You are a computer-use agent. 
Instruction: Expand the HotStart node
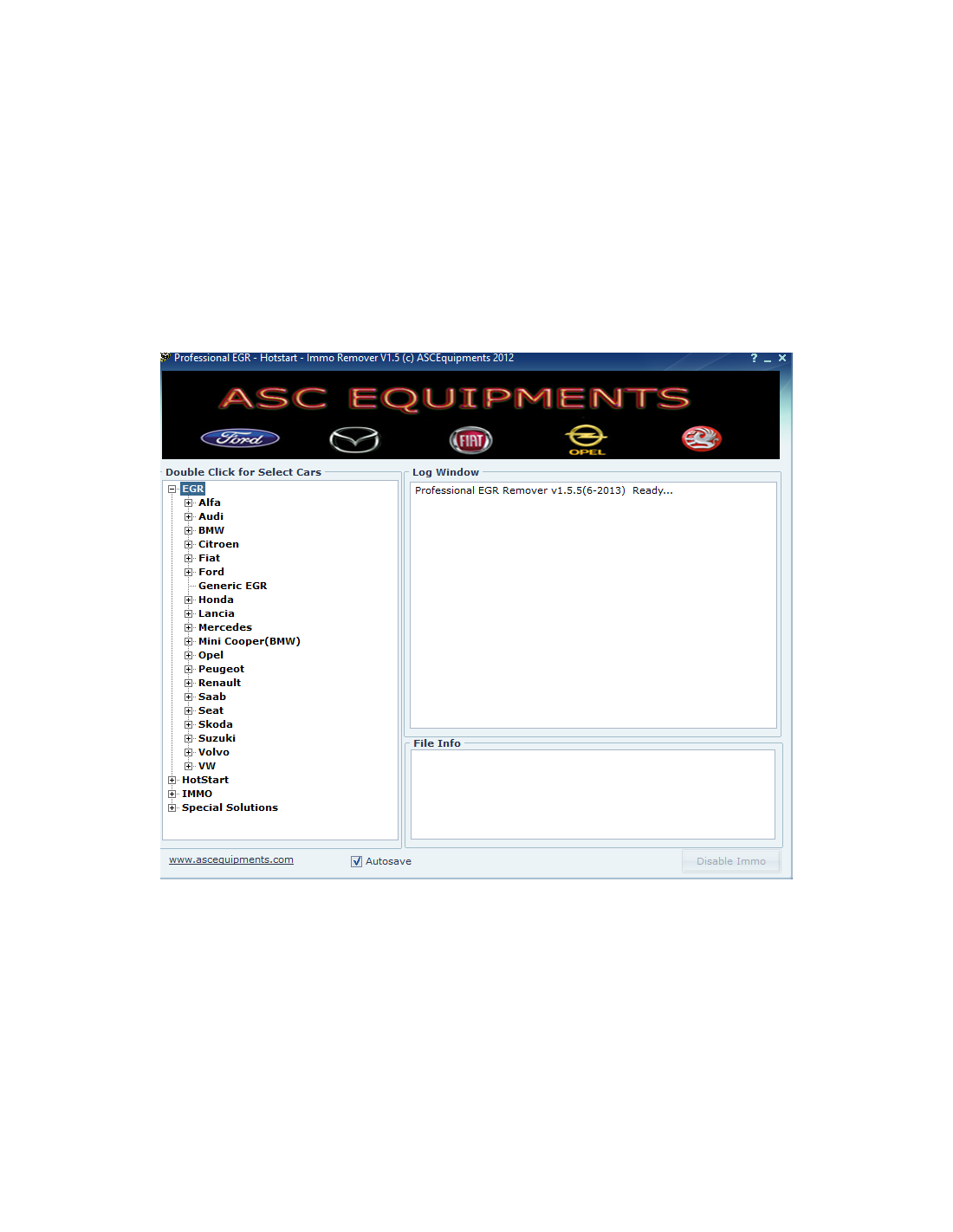[x=172, y=780]
